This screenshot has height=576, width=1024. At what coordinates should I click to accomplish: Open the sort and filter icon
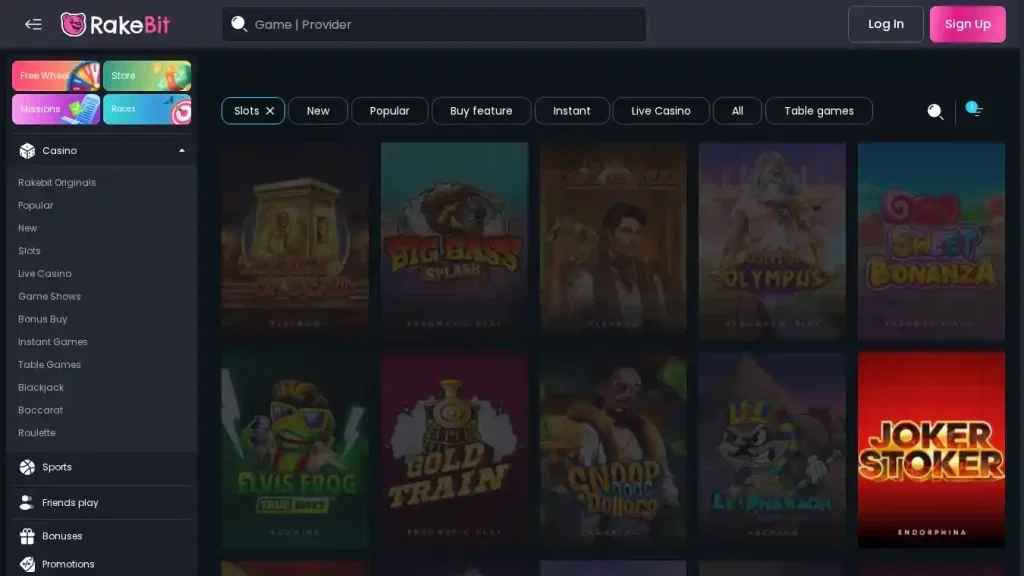point(974,109)
